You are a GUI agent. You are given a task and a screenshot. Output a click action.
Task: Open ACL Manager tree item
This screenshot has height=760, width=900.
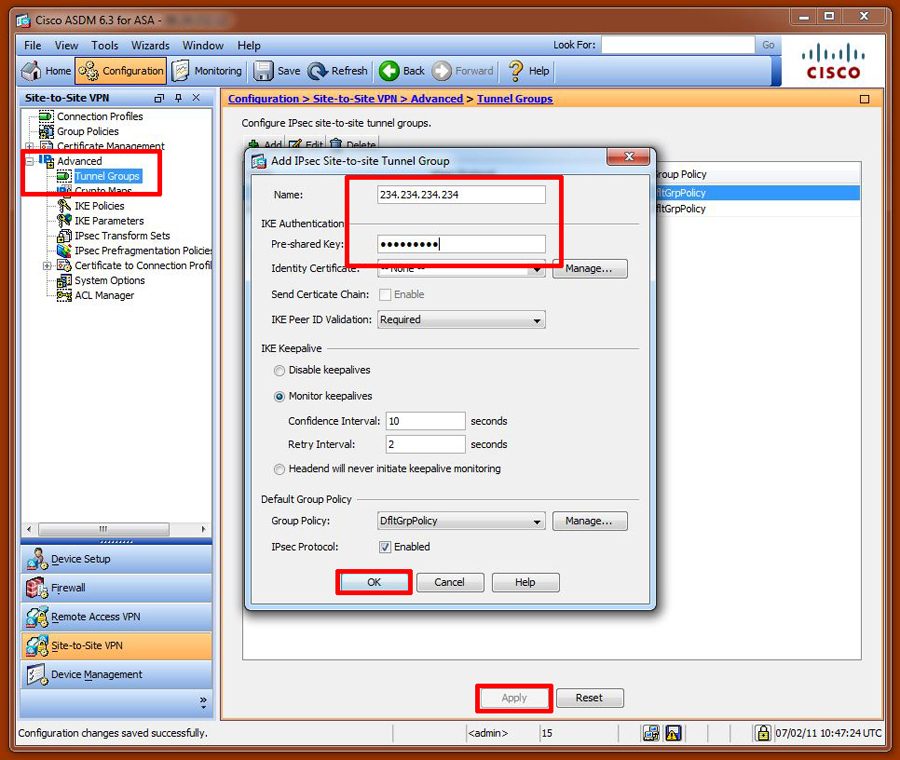(x=104, y=296)
